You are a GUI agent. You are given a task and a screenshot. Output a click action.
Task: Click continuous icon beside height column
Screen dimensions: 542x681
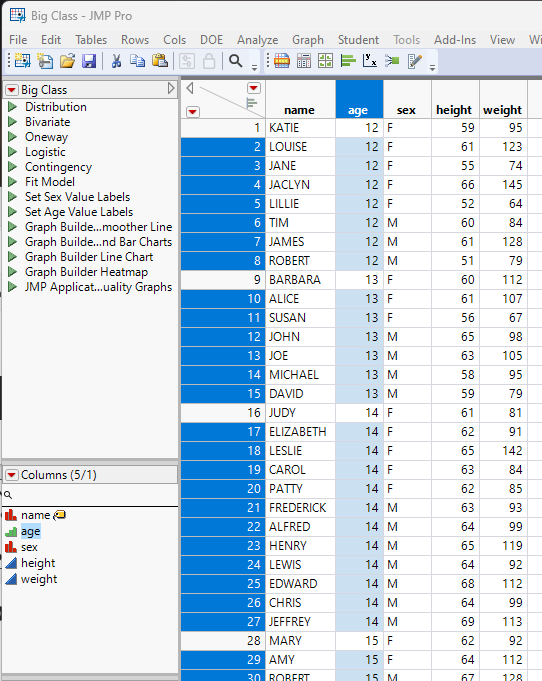[x=11, y=563]
